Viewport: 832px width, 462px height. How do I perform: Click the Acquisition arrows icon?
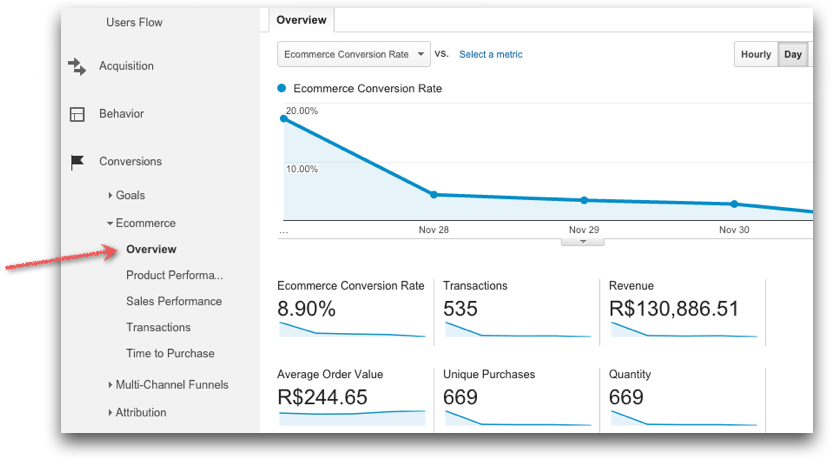click(77, 66)
